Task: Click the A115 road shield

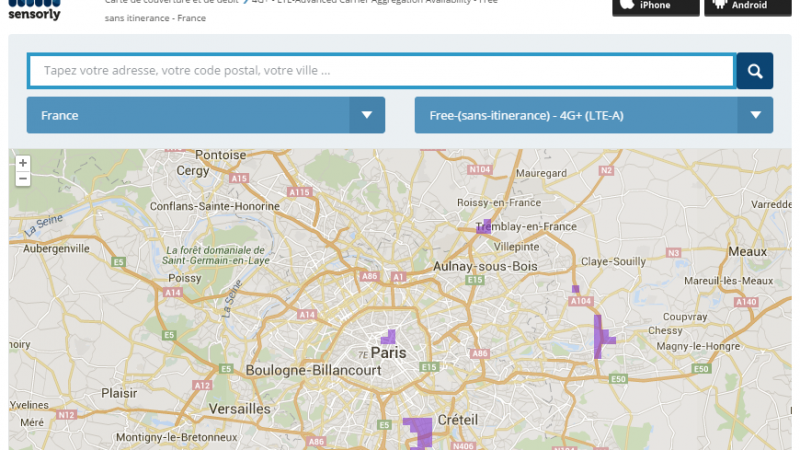Action: point(299,192)
